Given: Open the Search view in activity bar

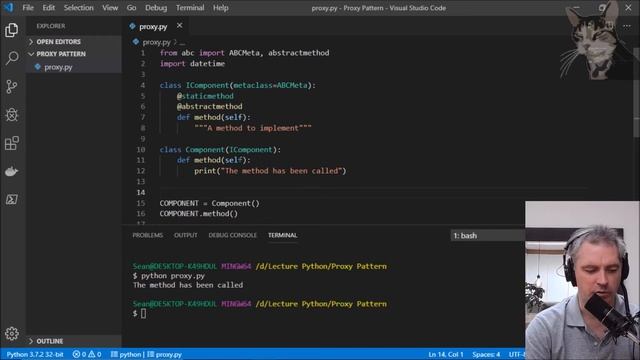Looking at the screenshot, I should (x=11, y=58).
